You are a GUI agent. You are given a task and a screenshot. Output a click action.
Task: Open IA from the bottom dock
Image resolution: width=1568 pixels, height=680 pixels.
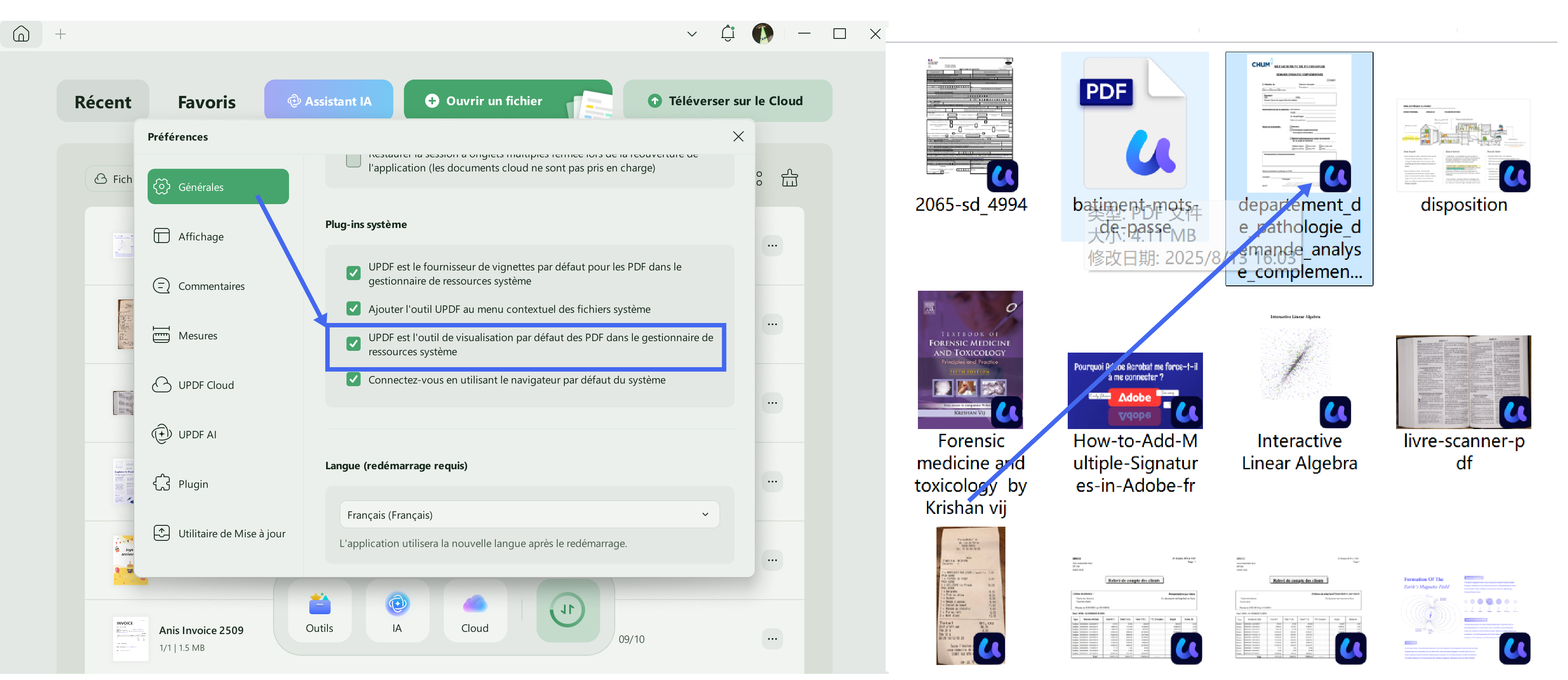click(397, 611)
